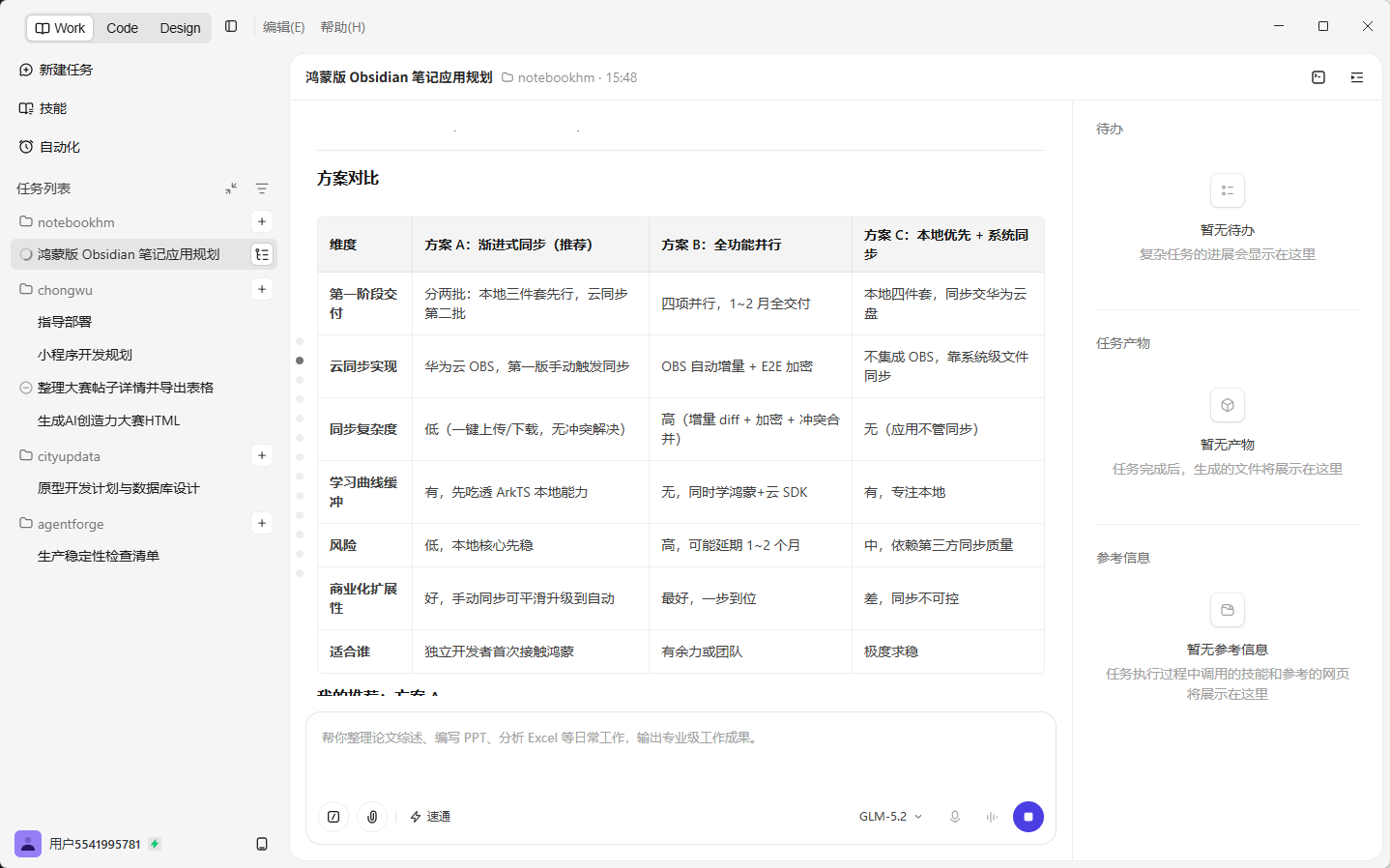This screenshot has width=1390, height=868.
Task: Open the 指导部署 task
Action: (x=65, y=322)
